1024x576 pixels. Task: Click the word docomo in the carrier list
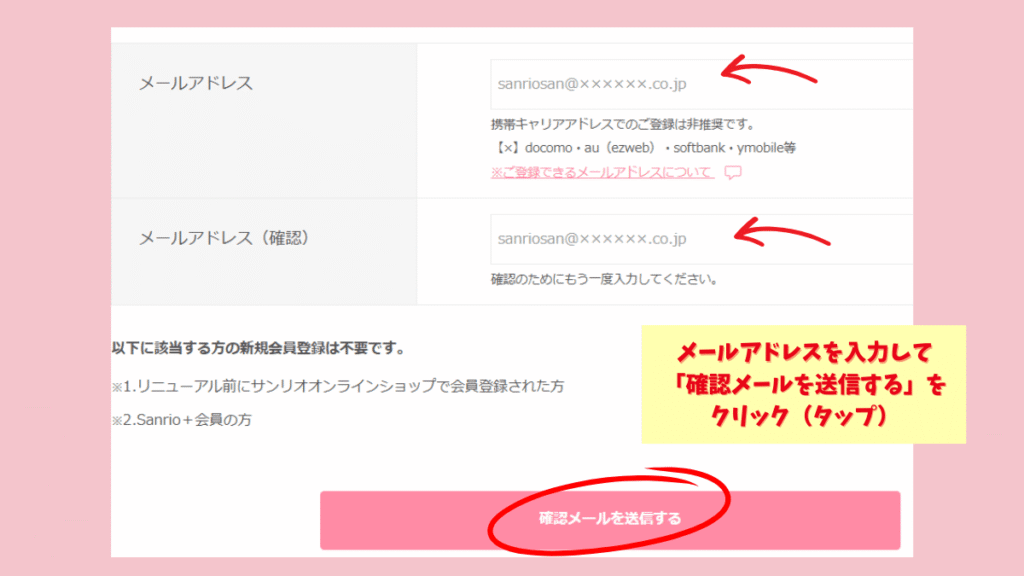click(x=549, y=148)
